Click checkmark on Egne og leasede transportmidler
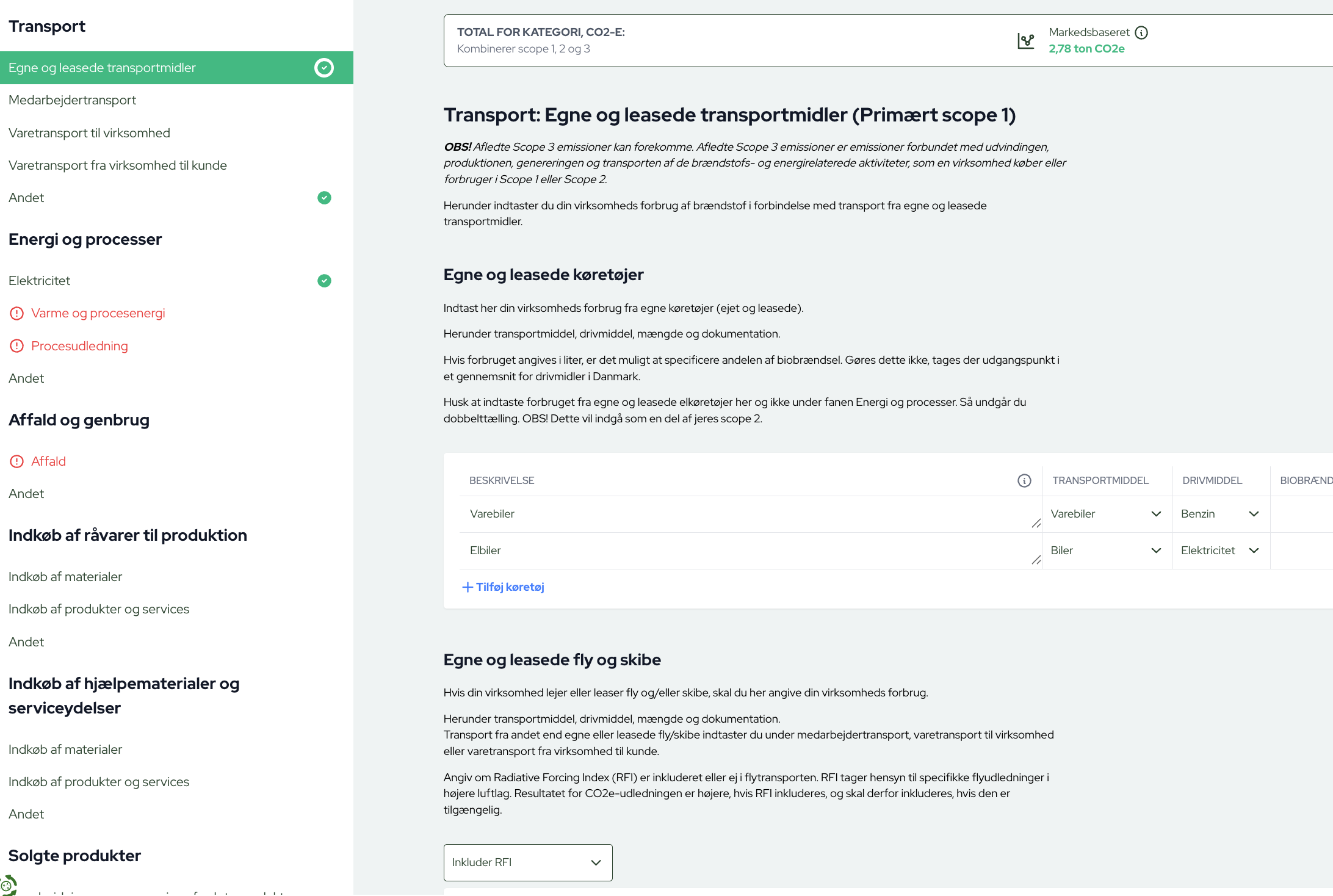 tap(324, 68)
